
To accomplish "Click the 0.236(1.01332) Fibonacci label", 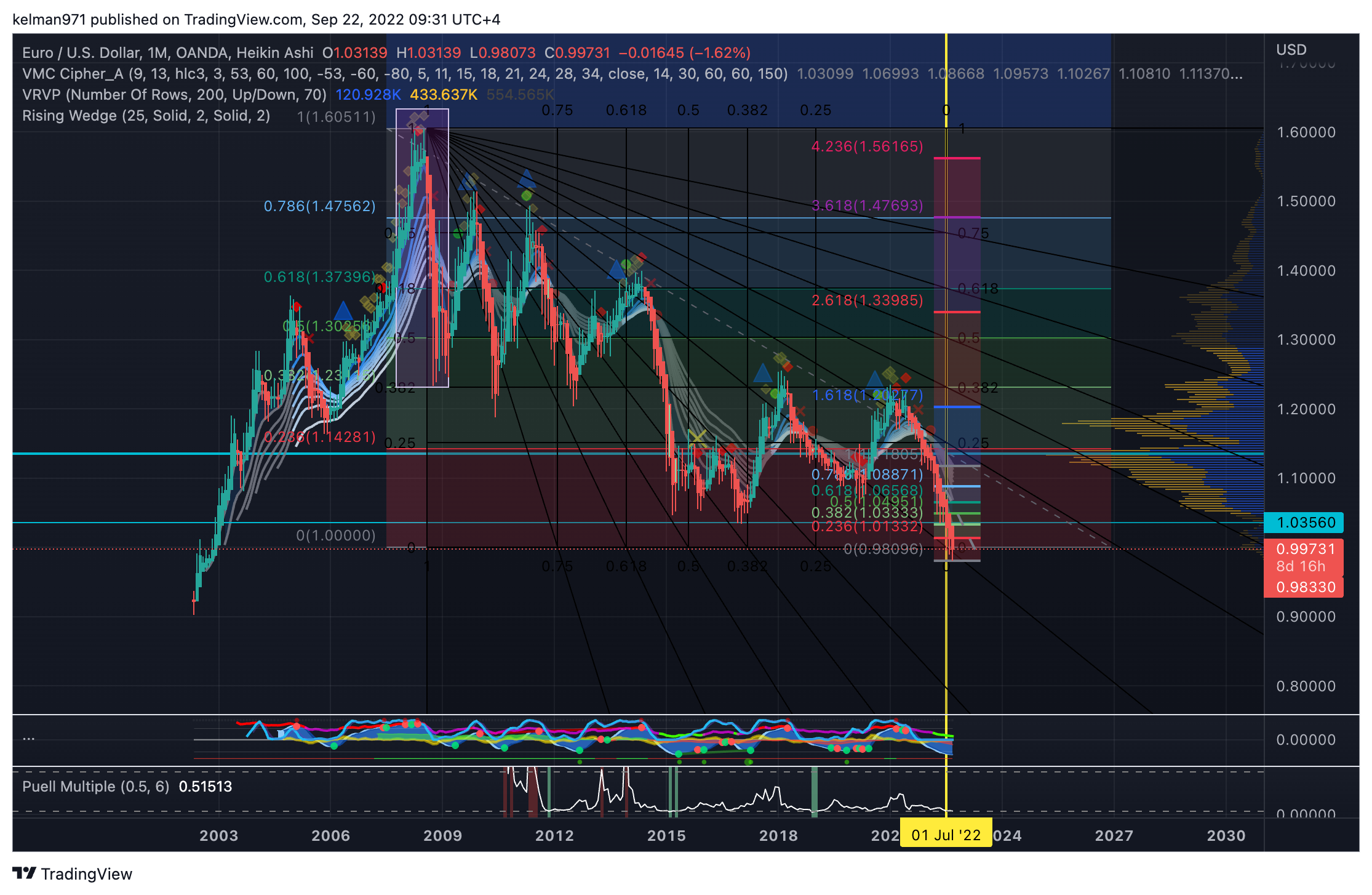I will pyautogui.click(x=867, y=526).
